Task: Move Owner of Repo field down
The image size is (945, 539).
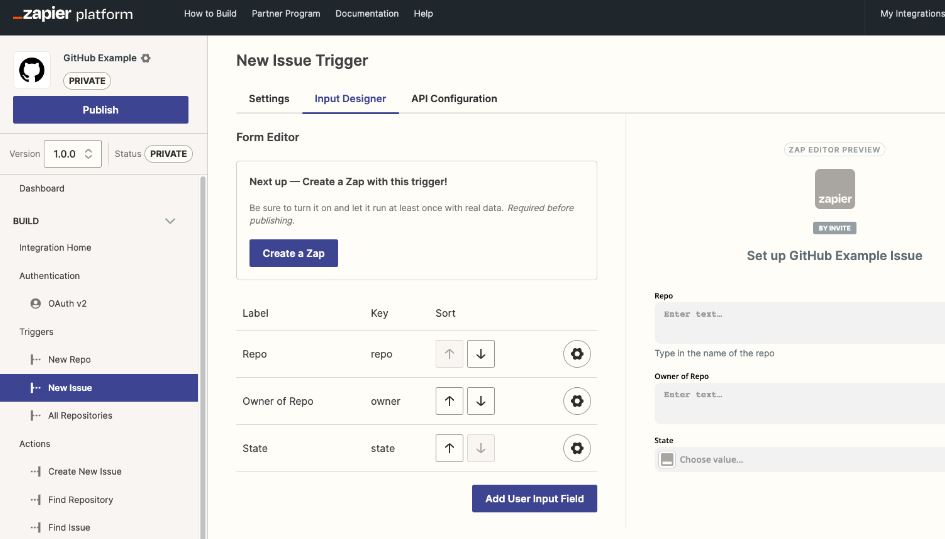Action: point(480,401)
